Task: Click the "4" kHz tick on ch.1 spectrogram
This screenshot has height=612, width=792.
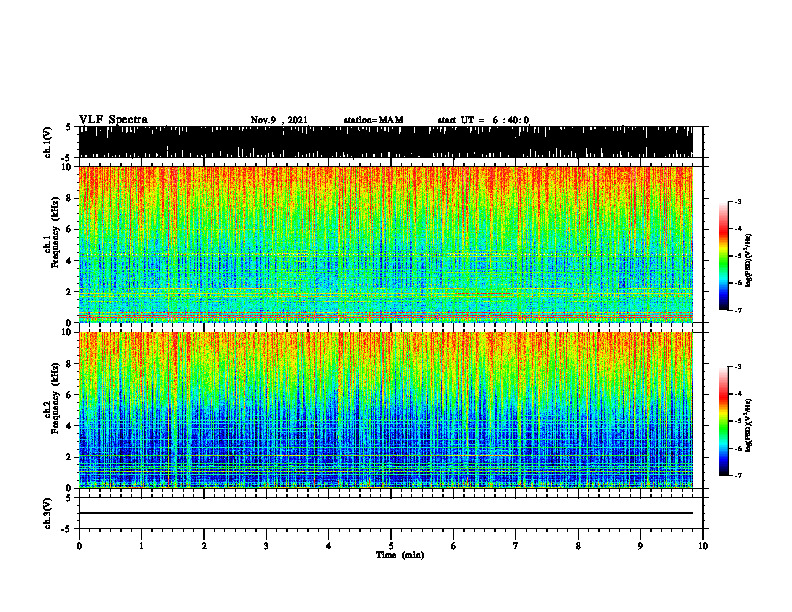Action: tap(69, 261)
